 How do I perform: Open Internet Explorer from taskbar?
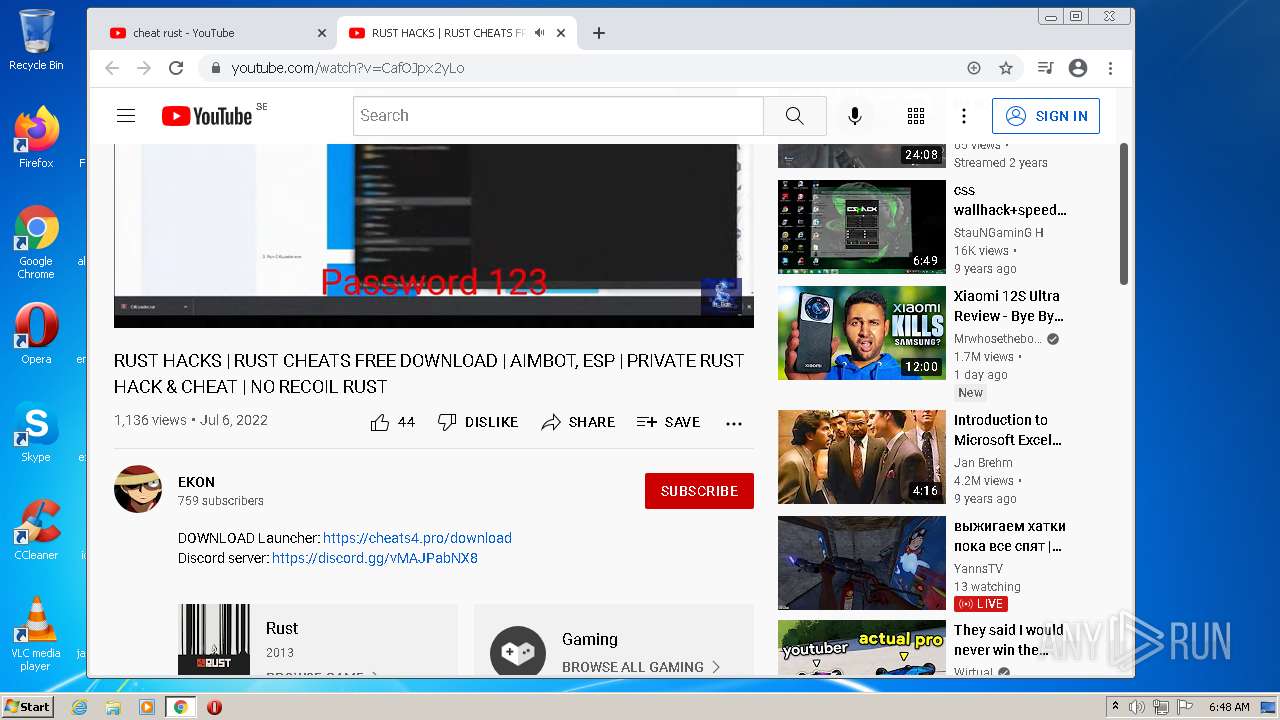point(80,707)
